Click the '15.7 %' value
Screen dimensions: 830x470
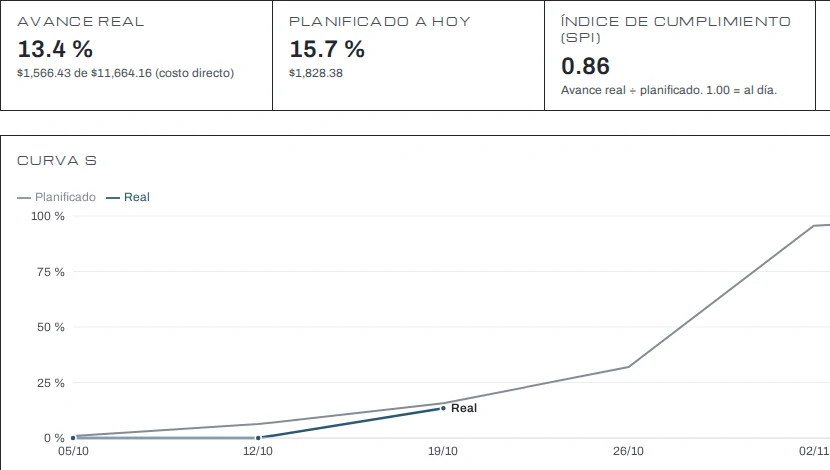(327, 49)
